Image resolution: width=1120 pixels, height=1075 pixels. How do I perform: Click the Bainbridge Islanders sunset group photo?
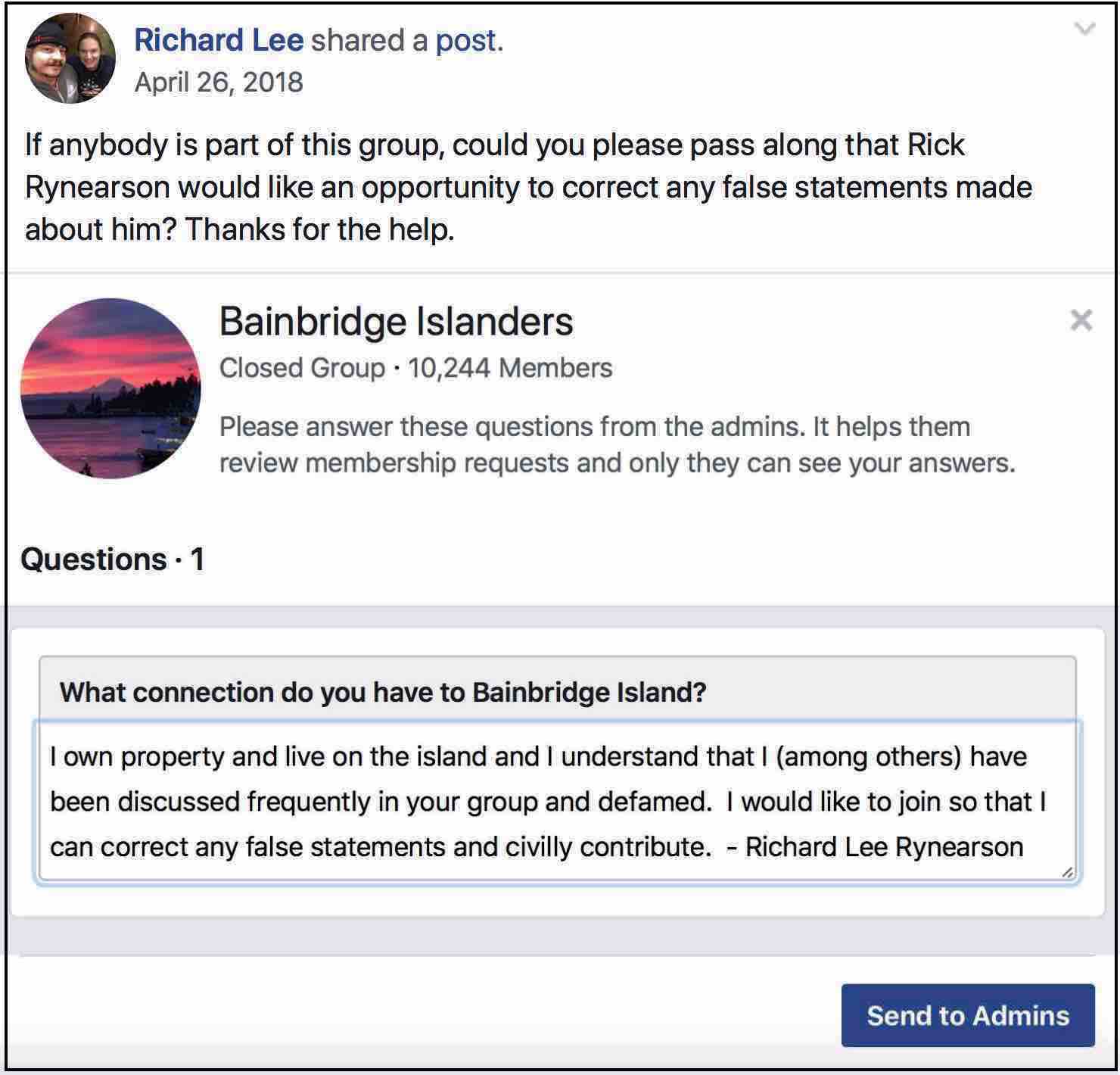point(110,388)
